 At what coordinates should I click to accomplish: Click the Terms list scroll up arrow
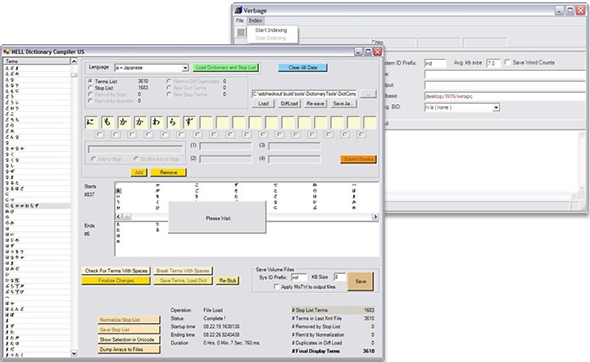tap(74, 61)
